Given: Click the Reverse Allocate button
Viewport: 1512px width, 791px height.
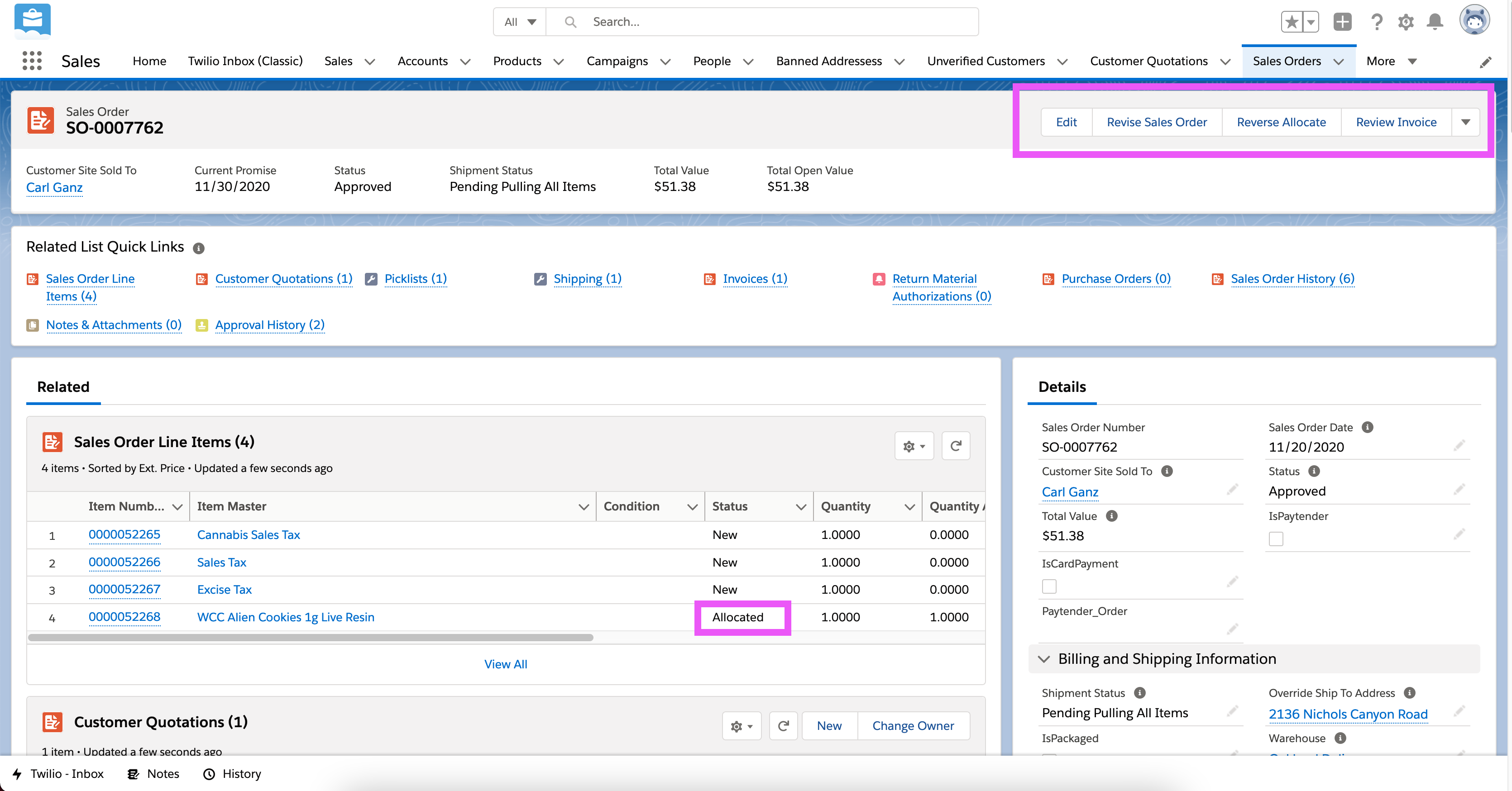Looking at the screenshot, I should pyautogui.click(x=1281, y=122).
